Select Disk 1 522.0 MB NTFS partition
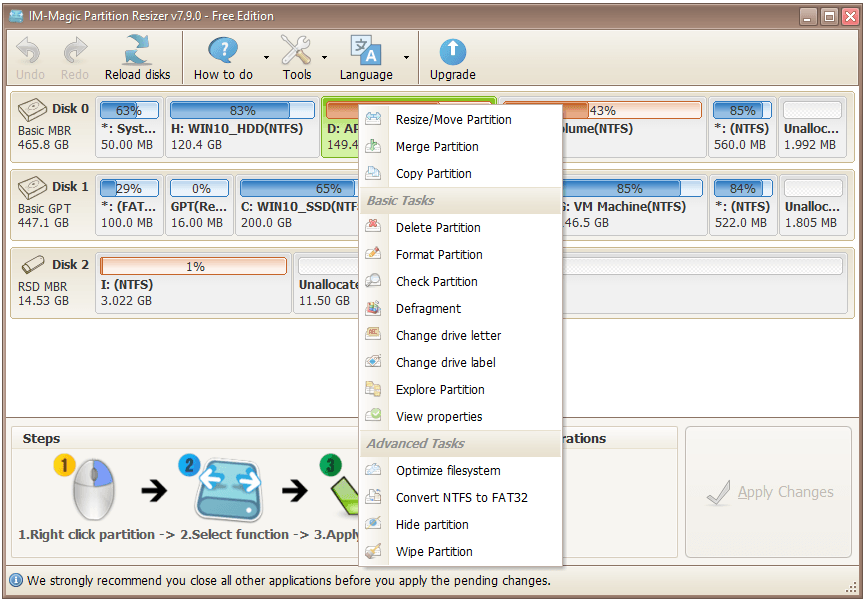The width and height of the screenshot is (866, 601). pyautogui.click(x=742, y=205)
